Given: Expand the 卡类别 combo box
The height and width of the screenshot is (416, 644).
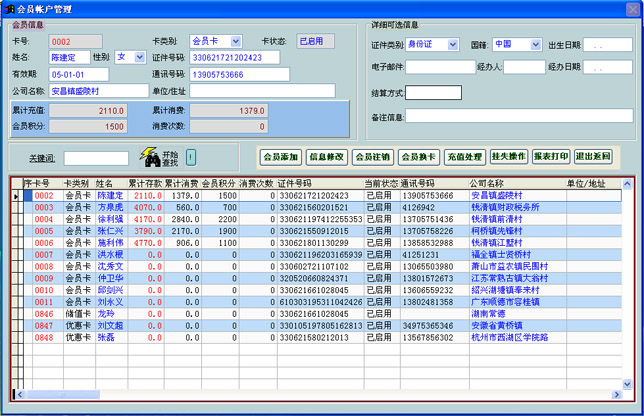Looking at the screenshot, I should 236,42.
